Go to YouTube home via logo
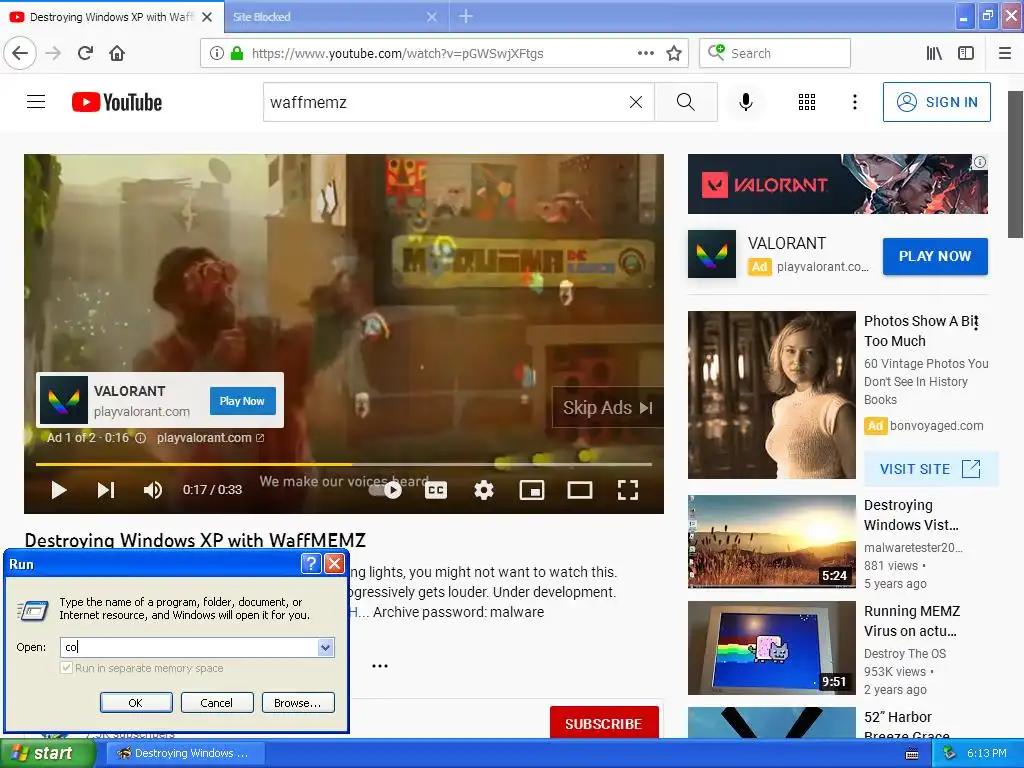 click(x=117, y=102)
